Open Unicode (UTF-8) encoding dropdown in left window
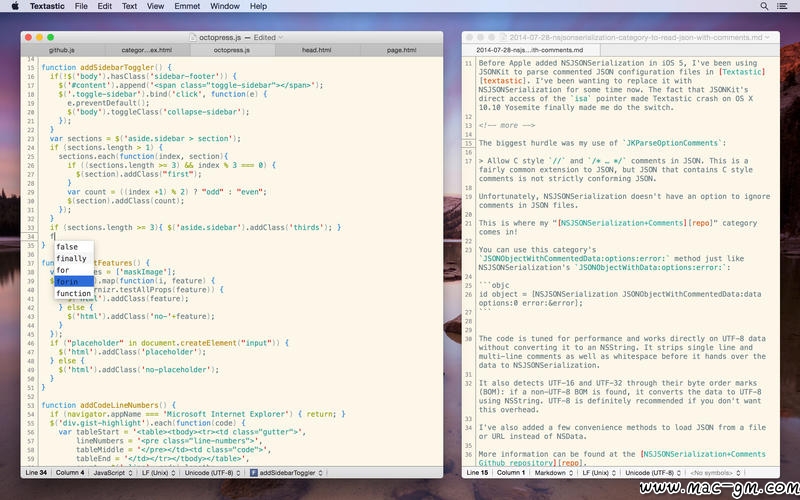The height and width of the screenshot is (500, 800). click(x=212, y=473)
